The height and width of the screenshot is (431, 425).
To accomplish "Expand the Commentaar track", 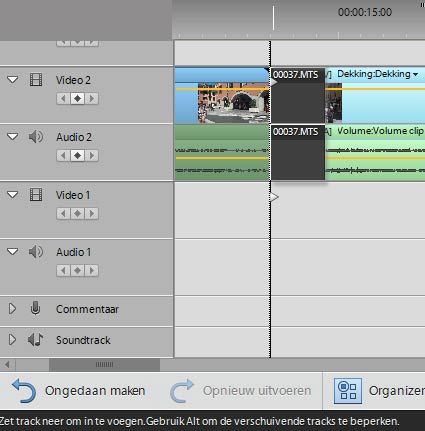I will 12,309.
